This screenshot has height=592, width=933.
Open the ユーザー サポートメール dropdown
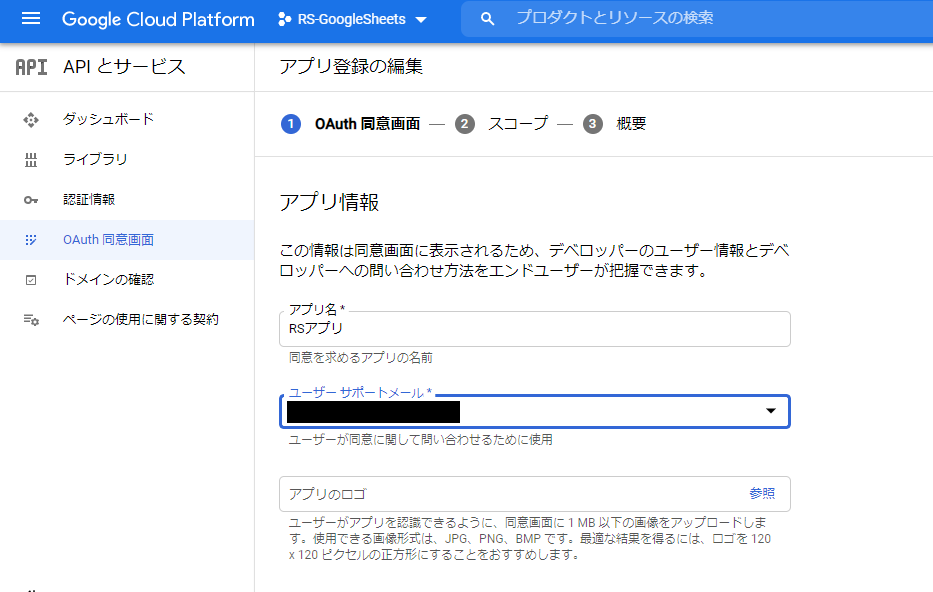click(534, 411)
